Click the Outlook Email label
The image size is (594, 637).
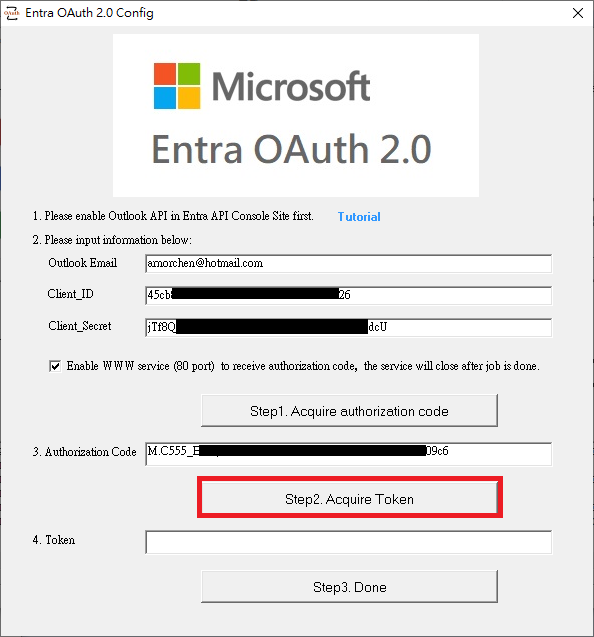pos(82,263)
